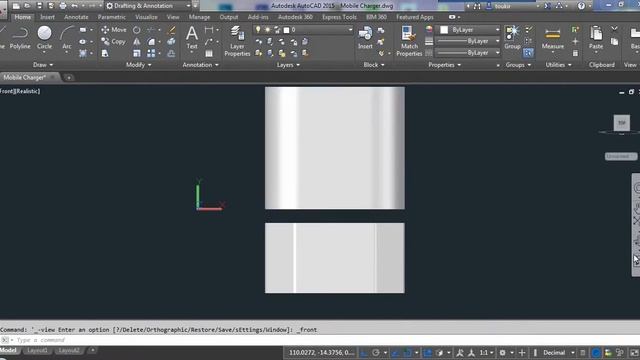Open the layer name dropdown showing 0
The width and height of the screenshot is (640, 360).
(303, 30)
